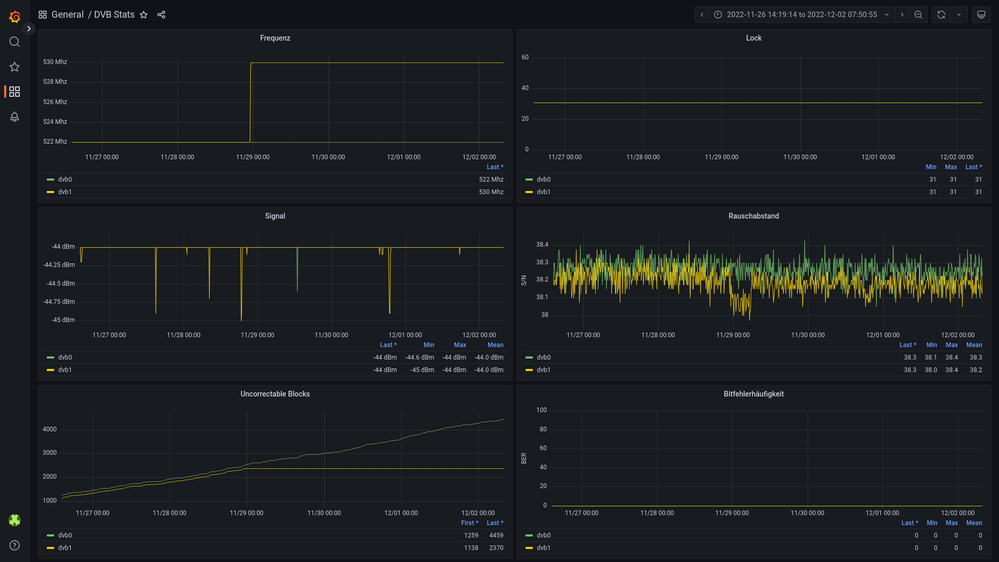Viewport: 999px width, 562px height.
Task: Switch to kiosk view with monitor icon
Action: [x=980, y=15]
